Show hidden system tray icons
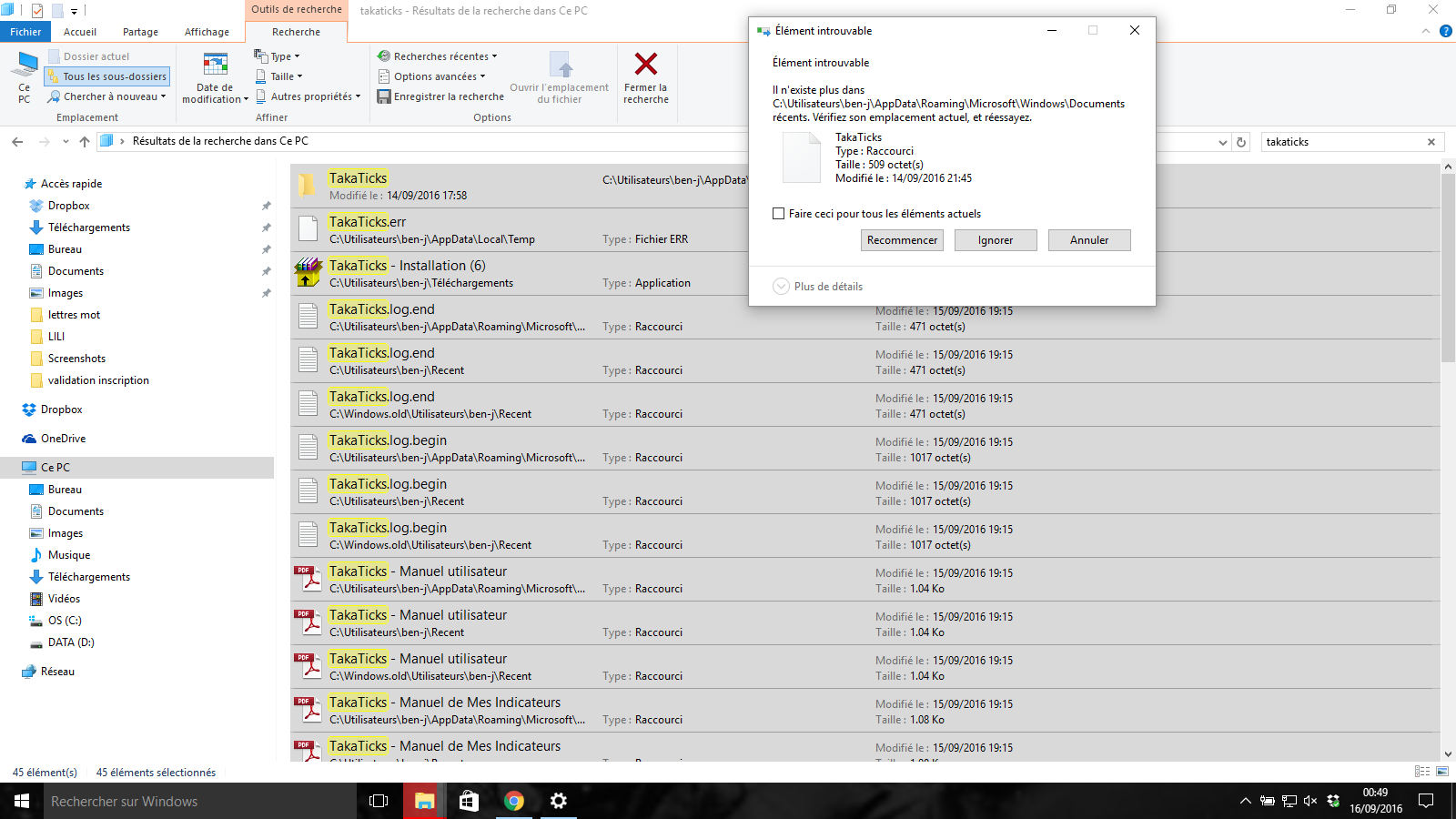 (1245, 801)
